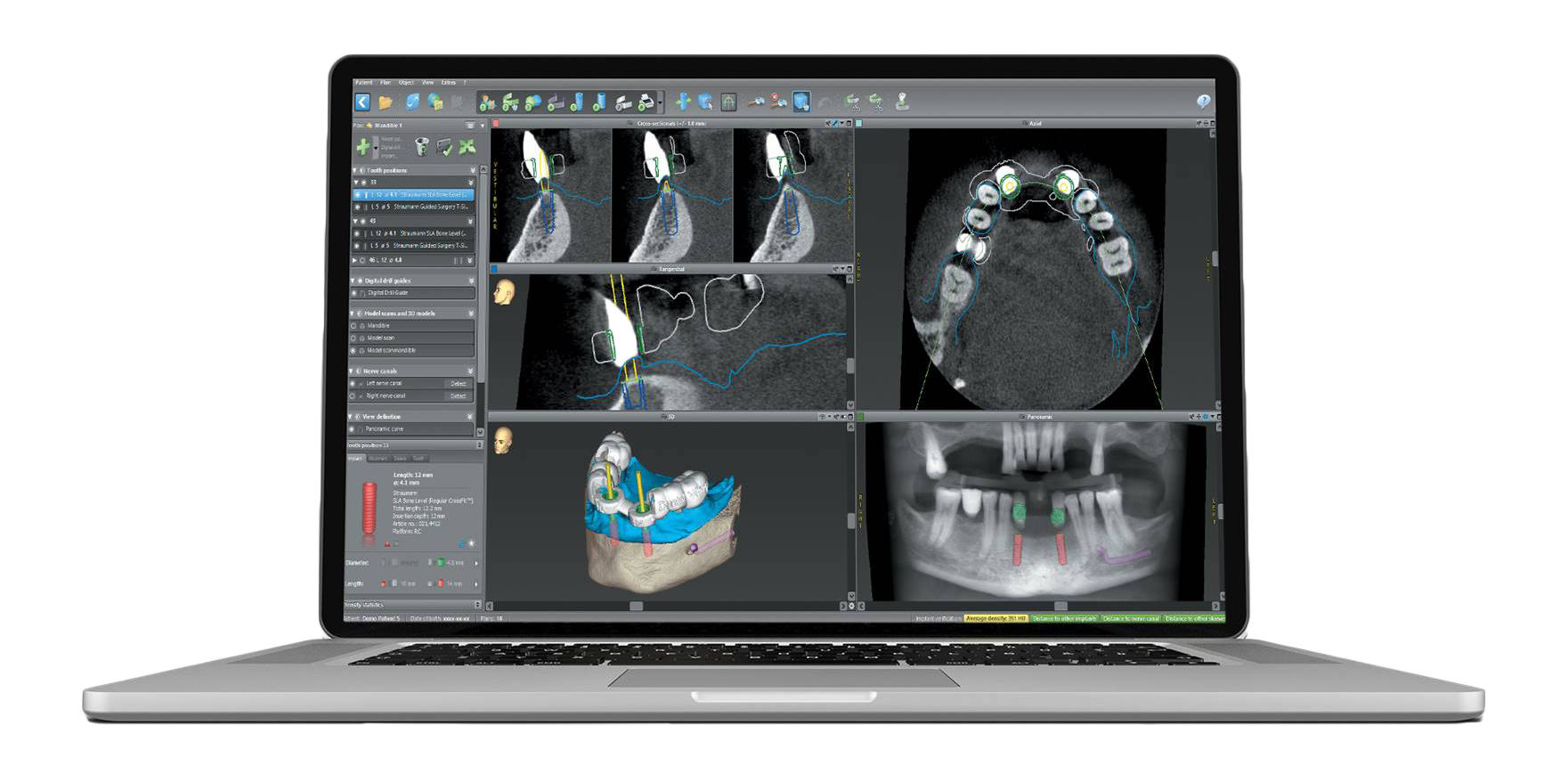
Task: Click the blue refresh swirl toolbar icon
Action: click(x=412, y=102)
